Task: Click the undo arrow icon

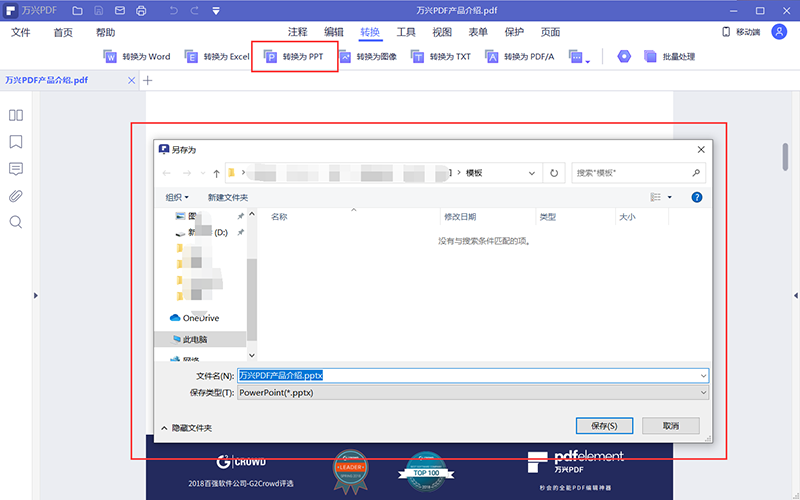Action: pos(173,11)
